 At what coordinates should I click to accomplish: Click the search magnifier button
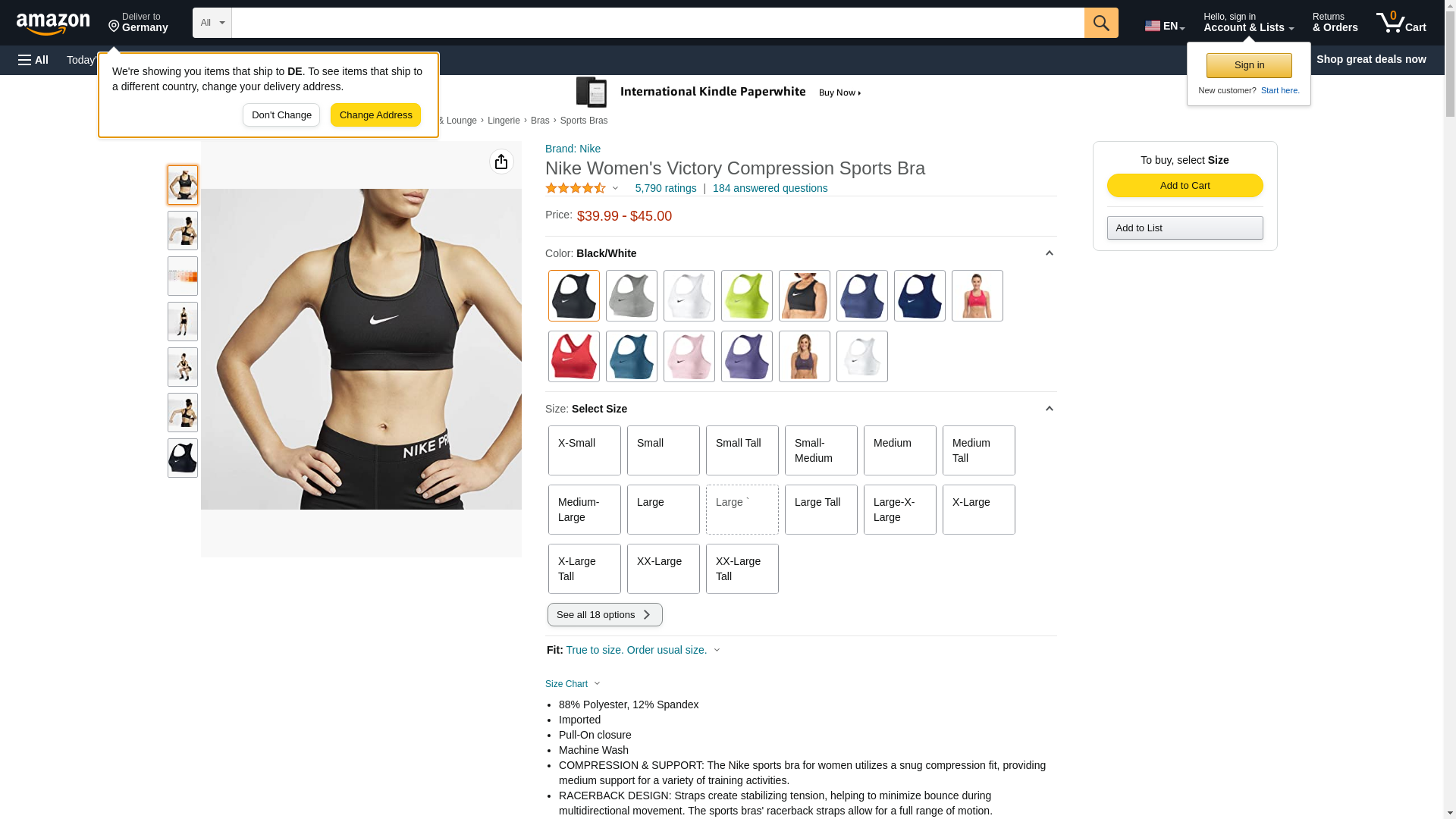tap(1101, 23)
